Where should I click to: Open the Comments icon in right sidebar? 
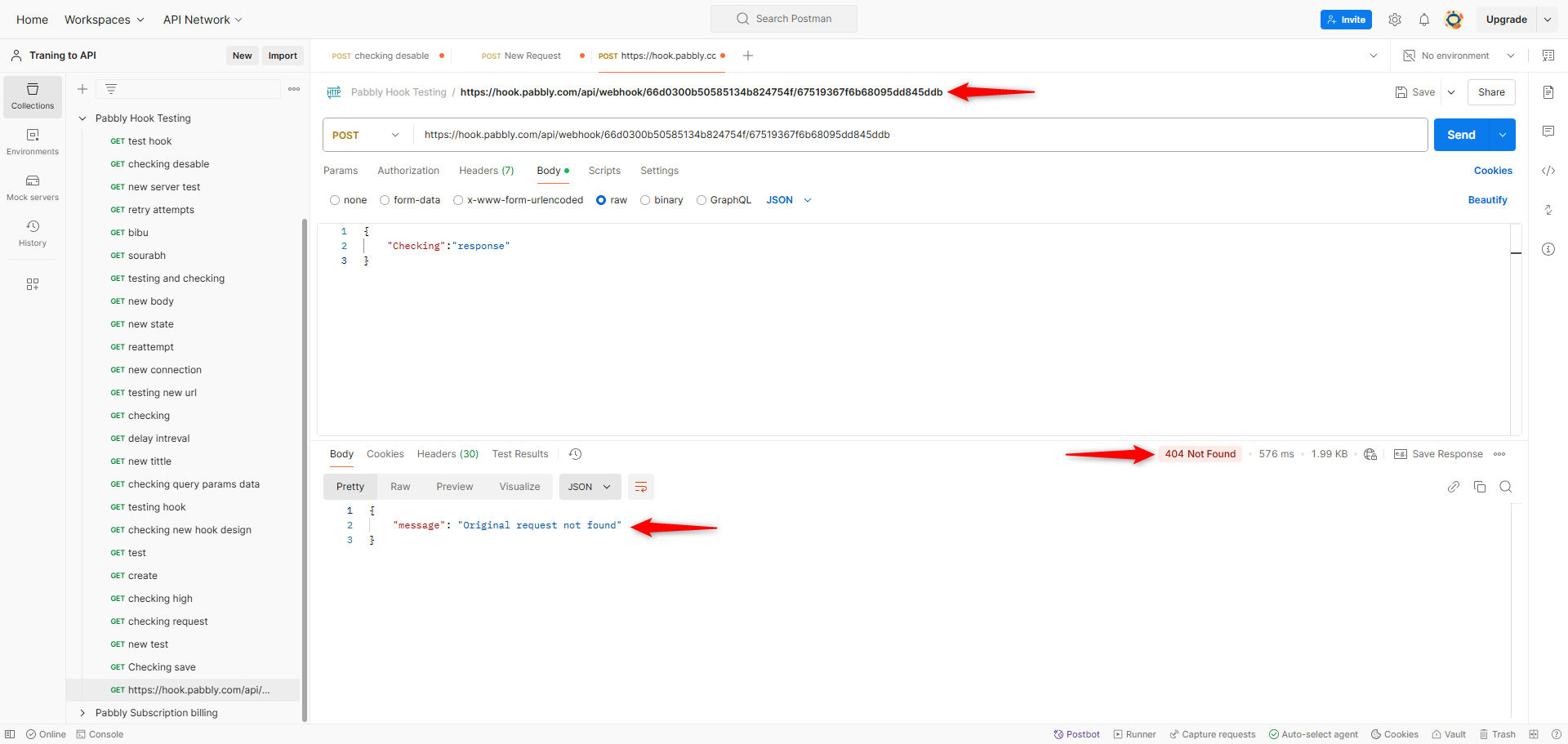point(1548,131)
